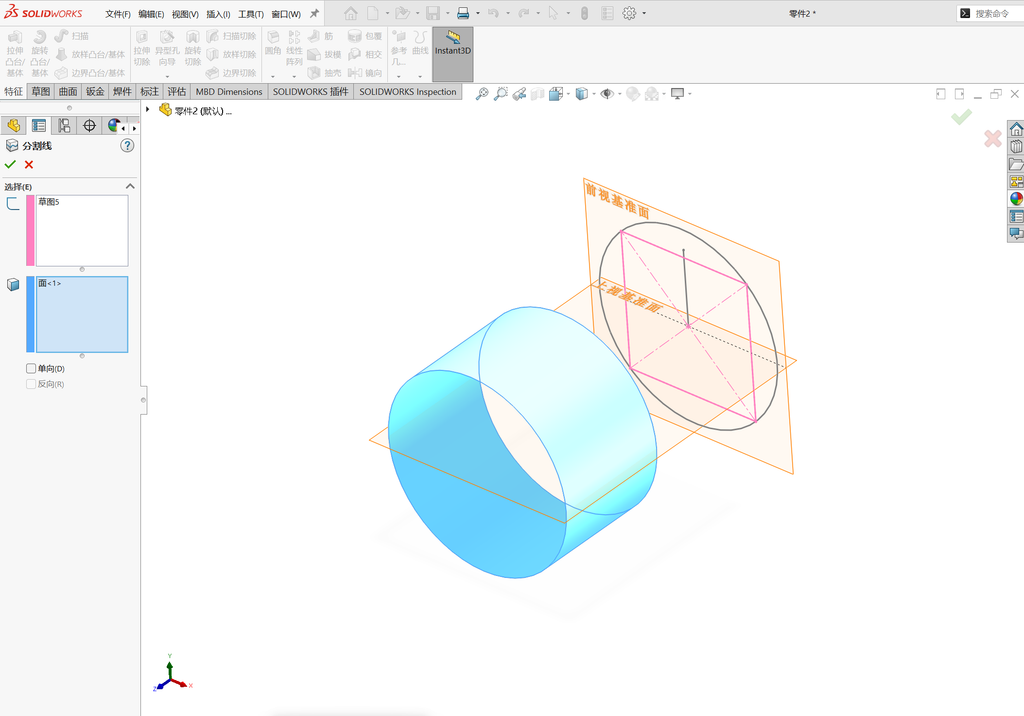Open the Options gear icon
Viewport: 1024px width, 716px height.
[629, 13]
